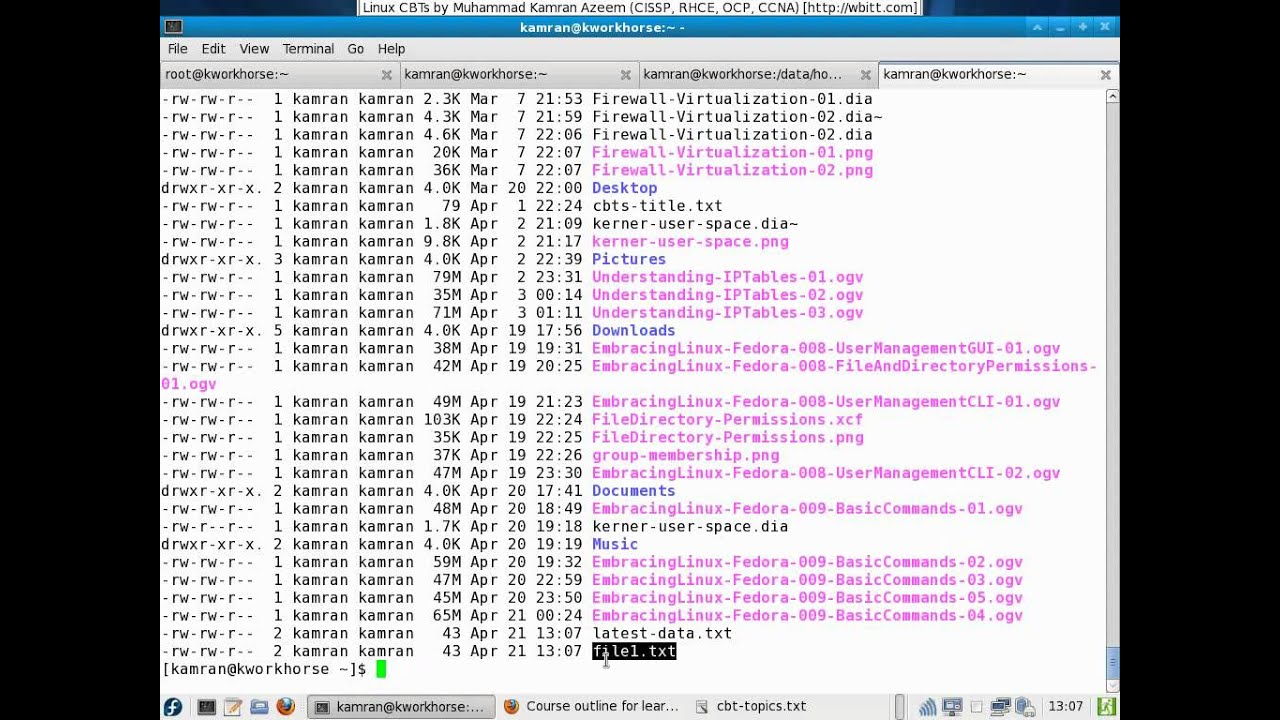The height and width of the screenshot is (720, 1280).
Task: Open the Terminal menu
Action: [x=308, y=49]
